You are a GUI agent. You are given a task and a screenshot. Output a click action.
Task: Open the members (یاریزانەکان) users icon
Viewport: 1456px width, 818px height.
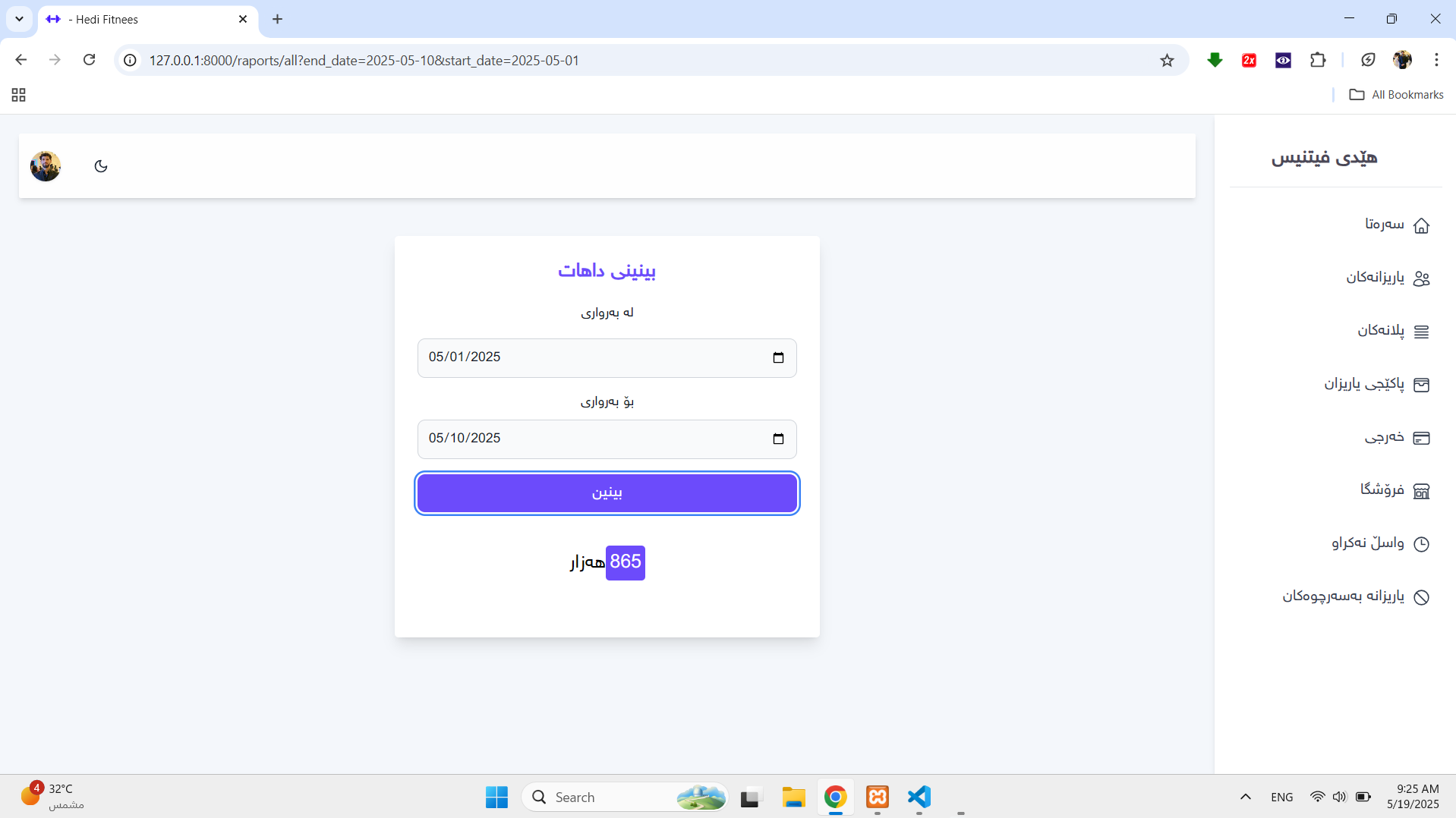pos(1421,278)
